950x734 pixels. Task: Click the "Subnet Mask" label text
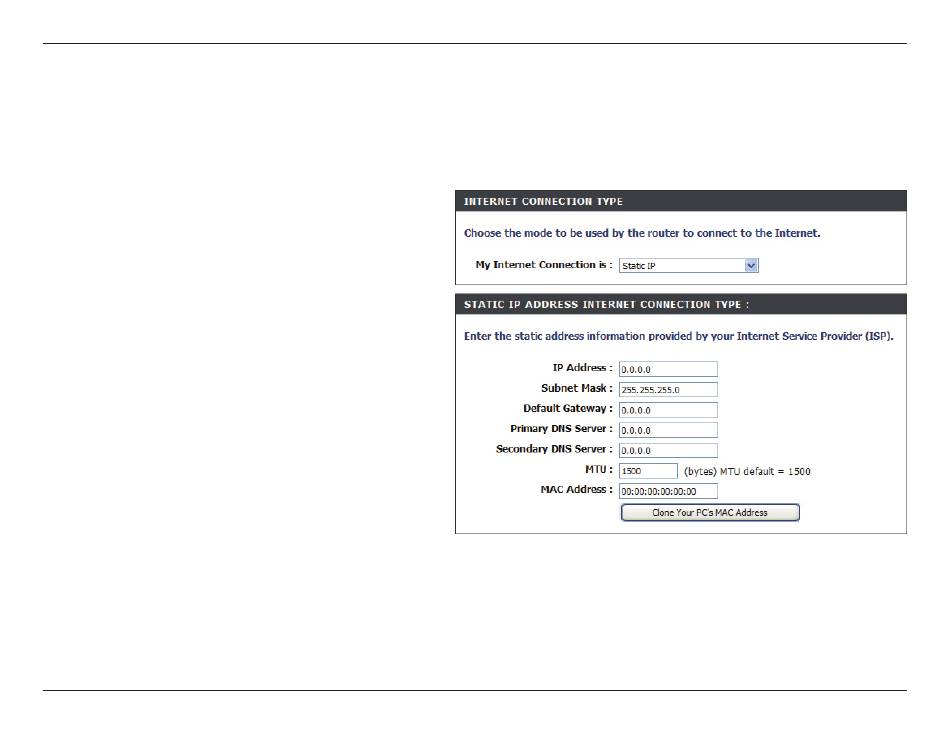click(576, 388)
